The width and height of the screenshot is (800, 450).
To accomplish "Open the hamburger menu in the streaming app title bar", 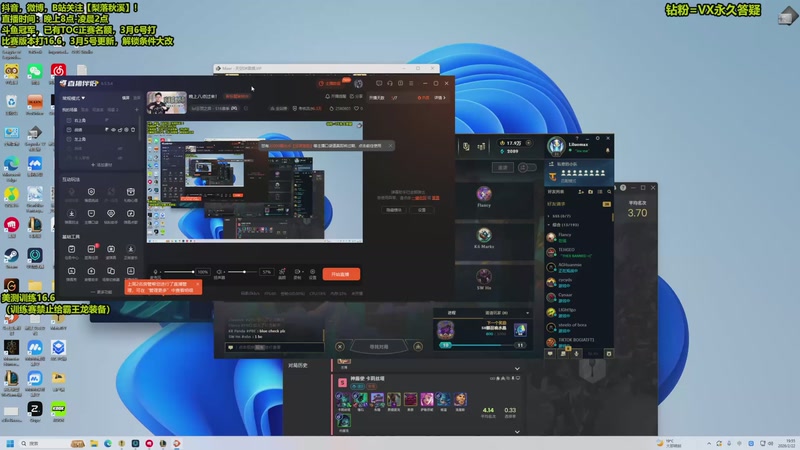I will 411,83.
